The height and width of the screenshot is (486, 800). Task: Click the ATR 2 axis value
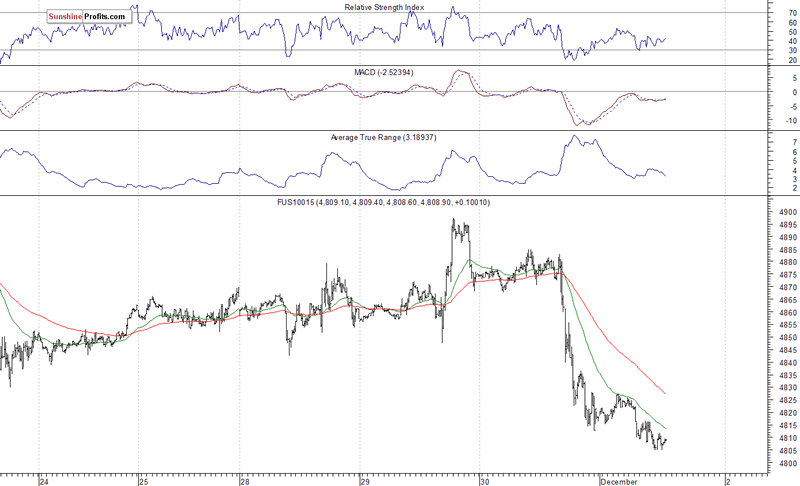794,188
